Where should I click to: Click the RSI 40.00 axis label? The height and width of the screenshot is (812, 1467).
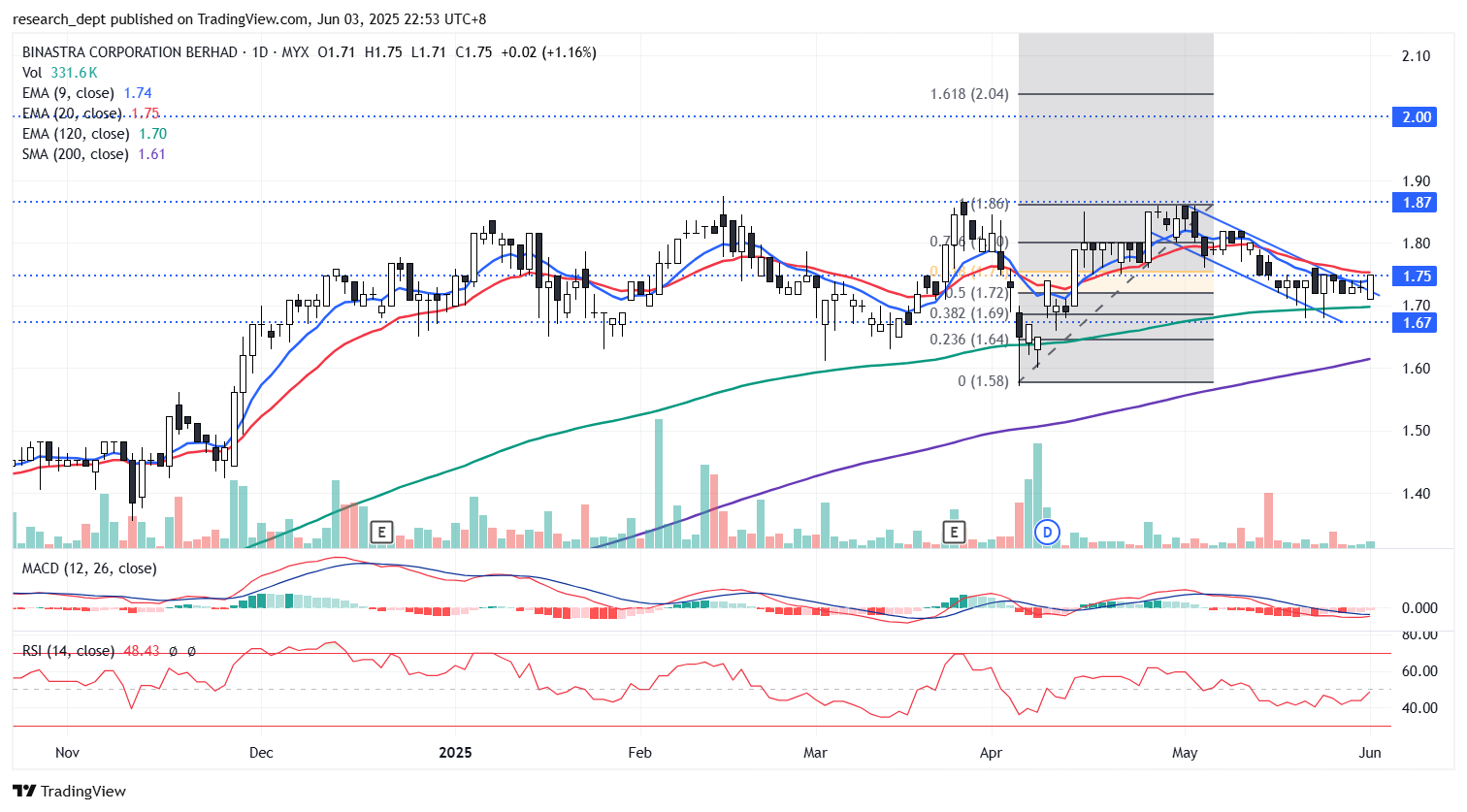[x=1419, y=708]
